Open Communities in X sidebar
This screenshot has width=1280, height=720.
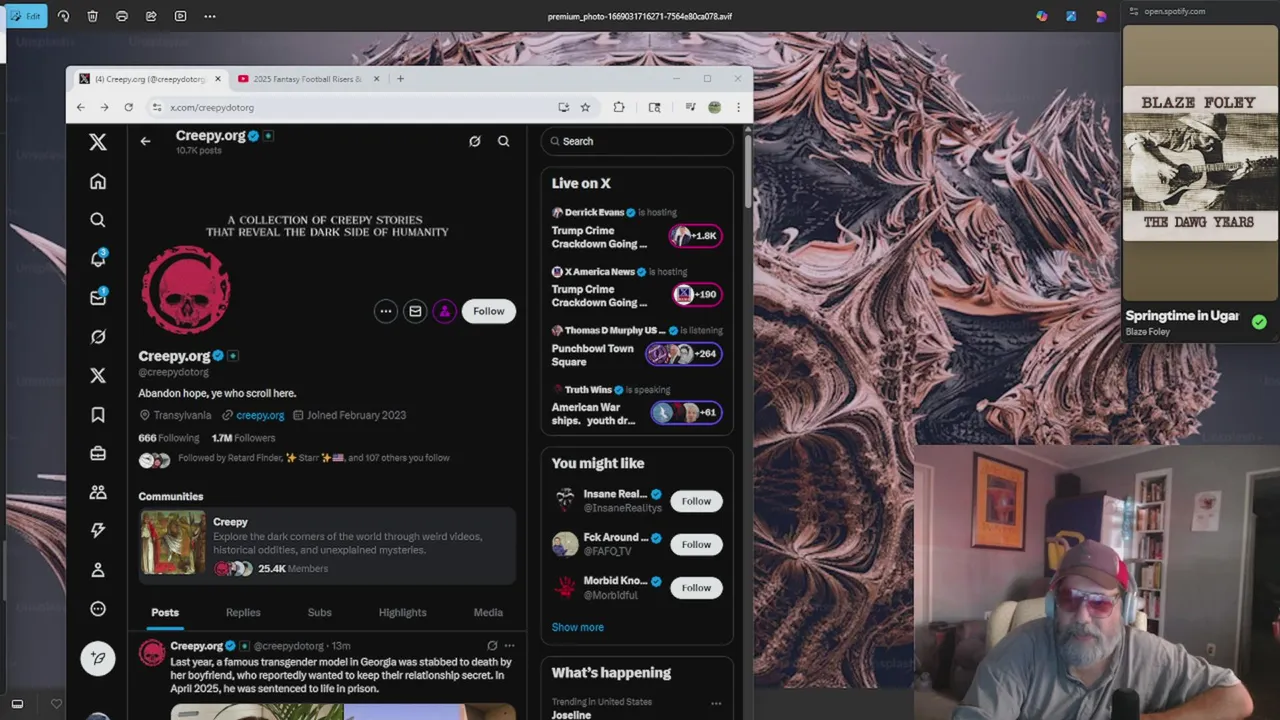coord(98,492)
